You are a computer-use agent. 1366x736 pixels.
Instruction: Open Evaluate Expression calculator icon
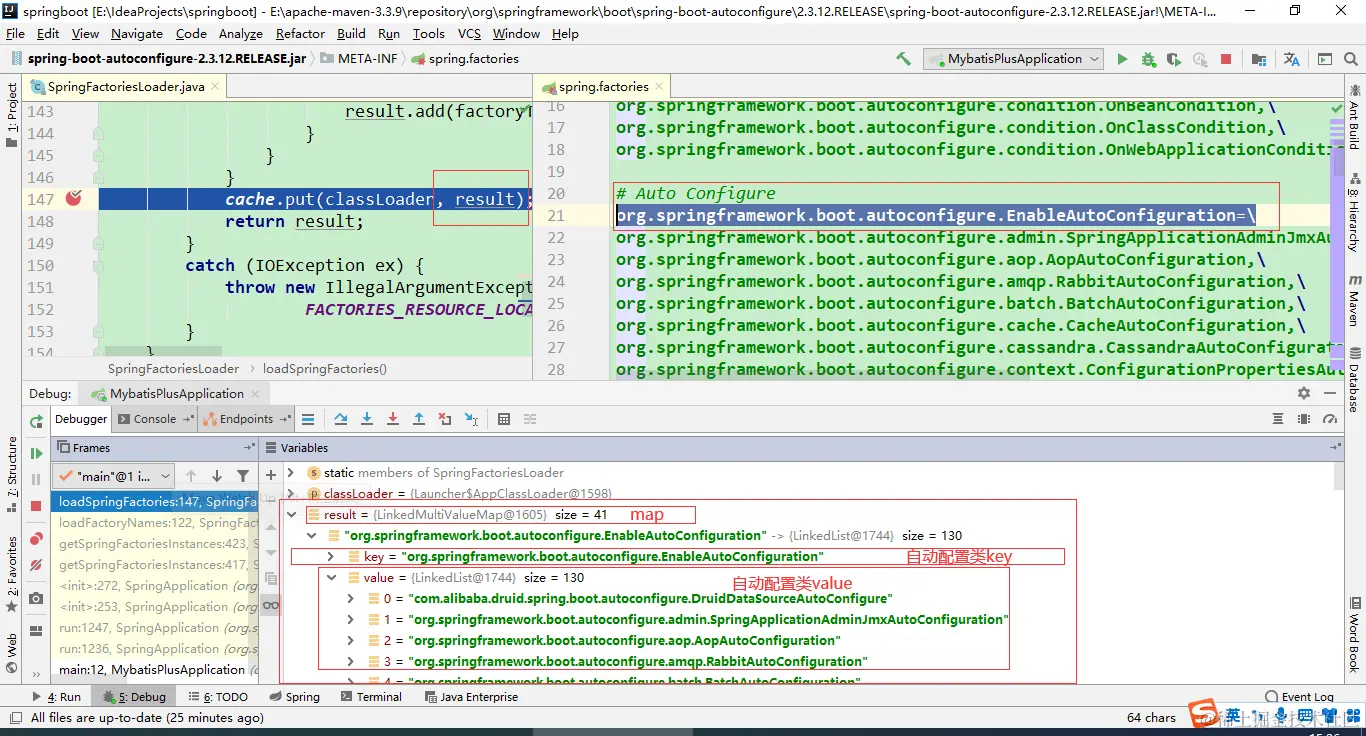click(504, 419)
